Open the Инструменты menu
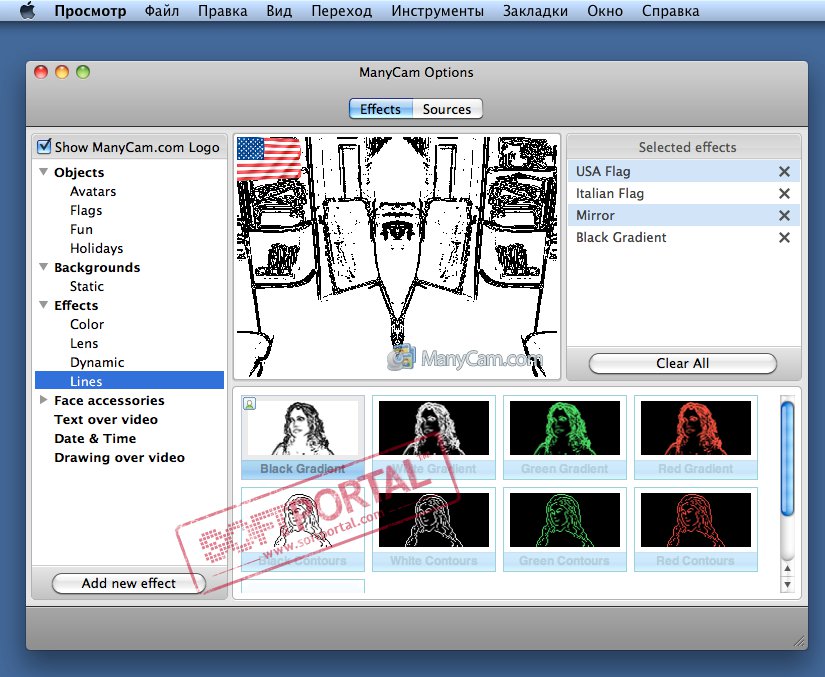This screenshot has height=677, width=825. click(437, 11)
